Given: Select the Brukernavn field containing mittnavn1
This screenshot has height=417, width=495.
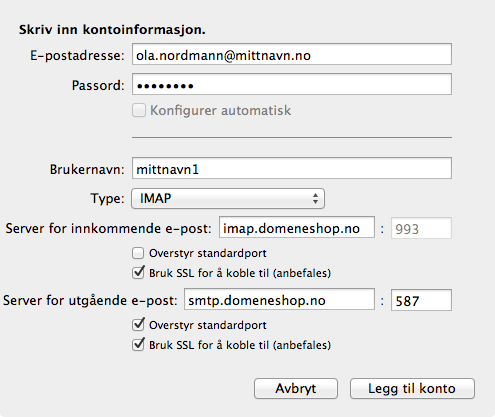Looking at the screenshot, I should click(x=292, y=168).
